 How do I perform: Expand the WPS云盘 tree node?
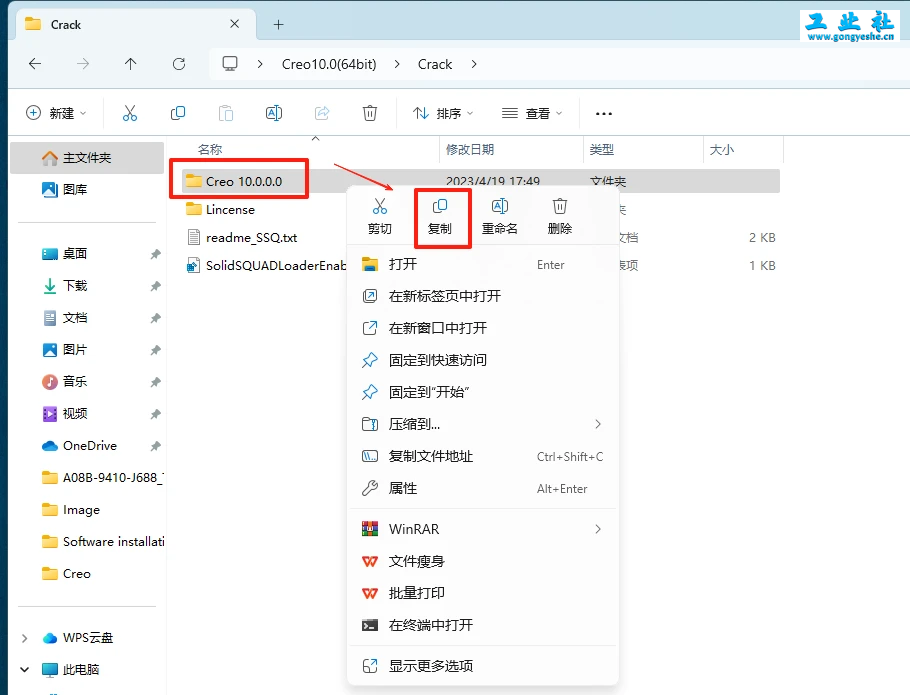pos(24,638)
